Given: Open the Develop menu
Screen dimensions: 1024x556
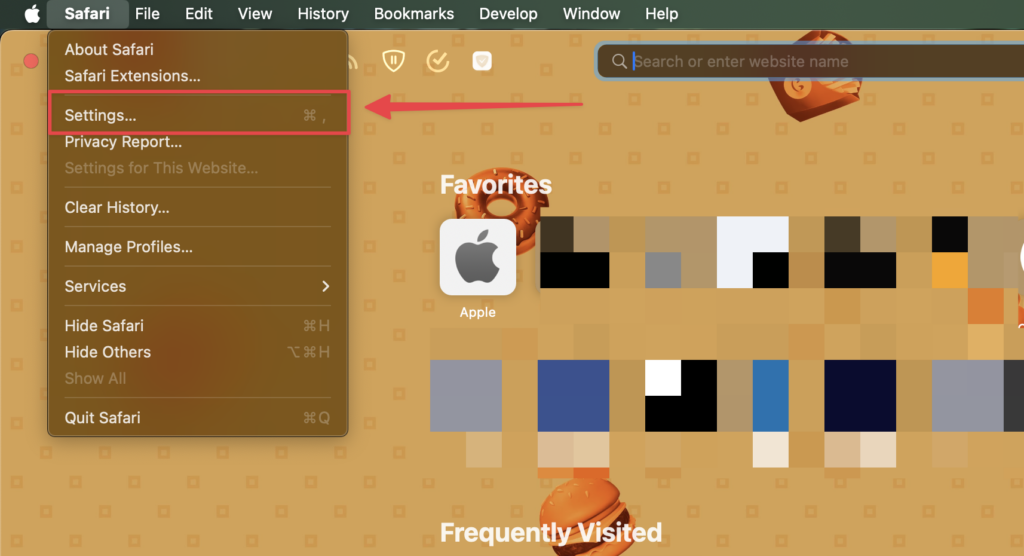Looking at the screenshot, I should (x=509, y=14).
